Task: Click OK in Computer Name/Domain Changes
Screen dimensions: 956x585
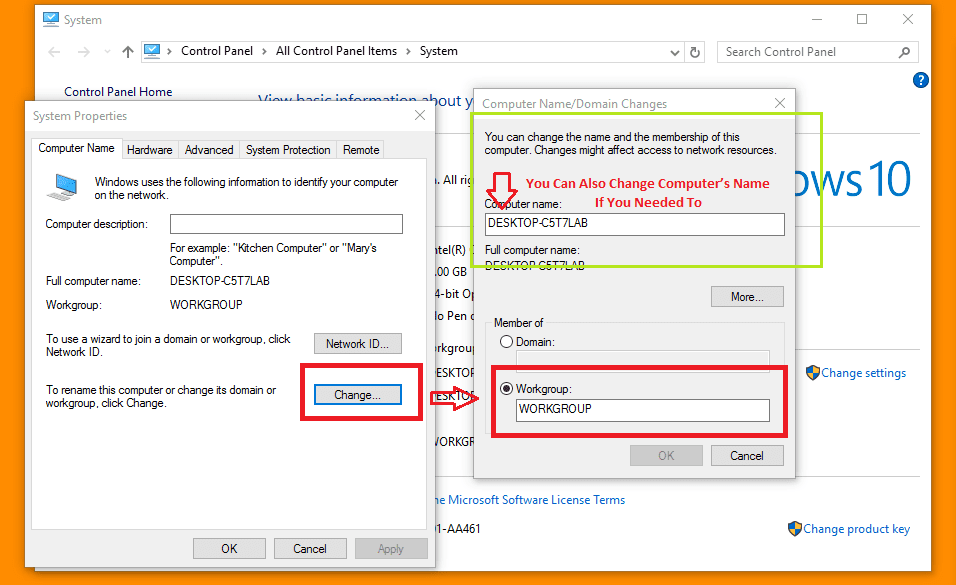Action: 666,456
